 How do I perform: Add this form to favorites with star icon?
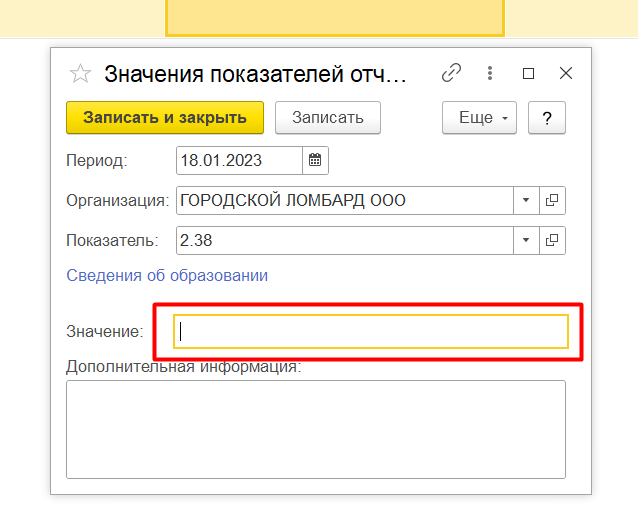(80, 74)
